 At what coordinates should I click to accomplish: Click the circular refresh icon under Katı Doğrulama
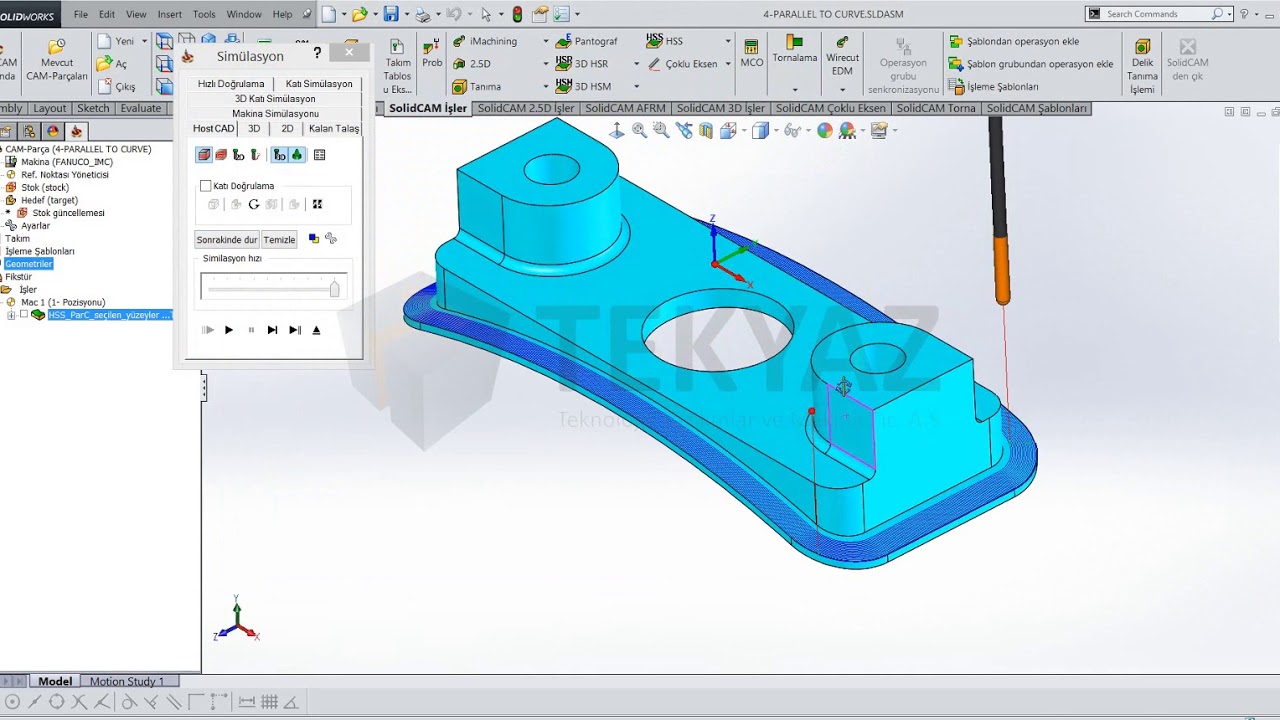point(254,204)
